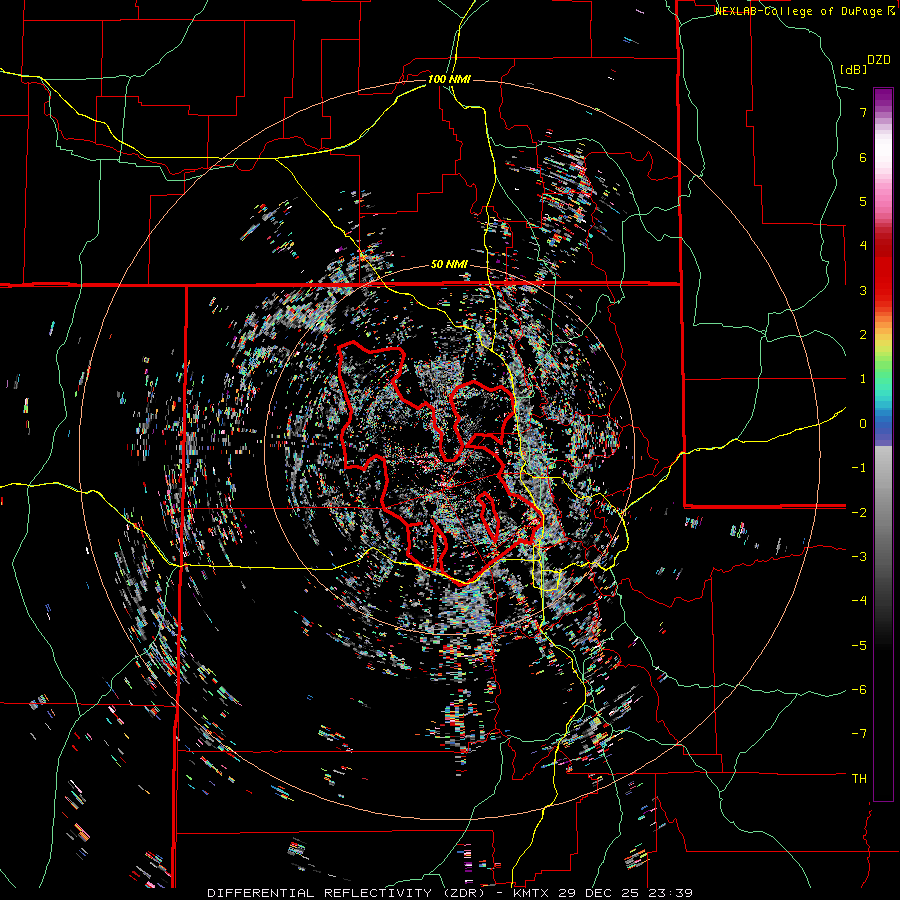
Task: Click the -2 value on the color scale
Action: point(859,513)
